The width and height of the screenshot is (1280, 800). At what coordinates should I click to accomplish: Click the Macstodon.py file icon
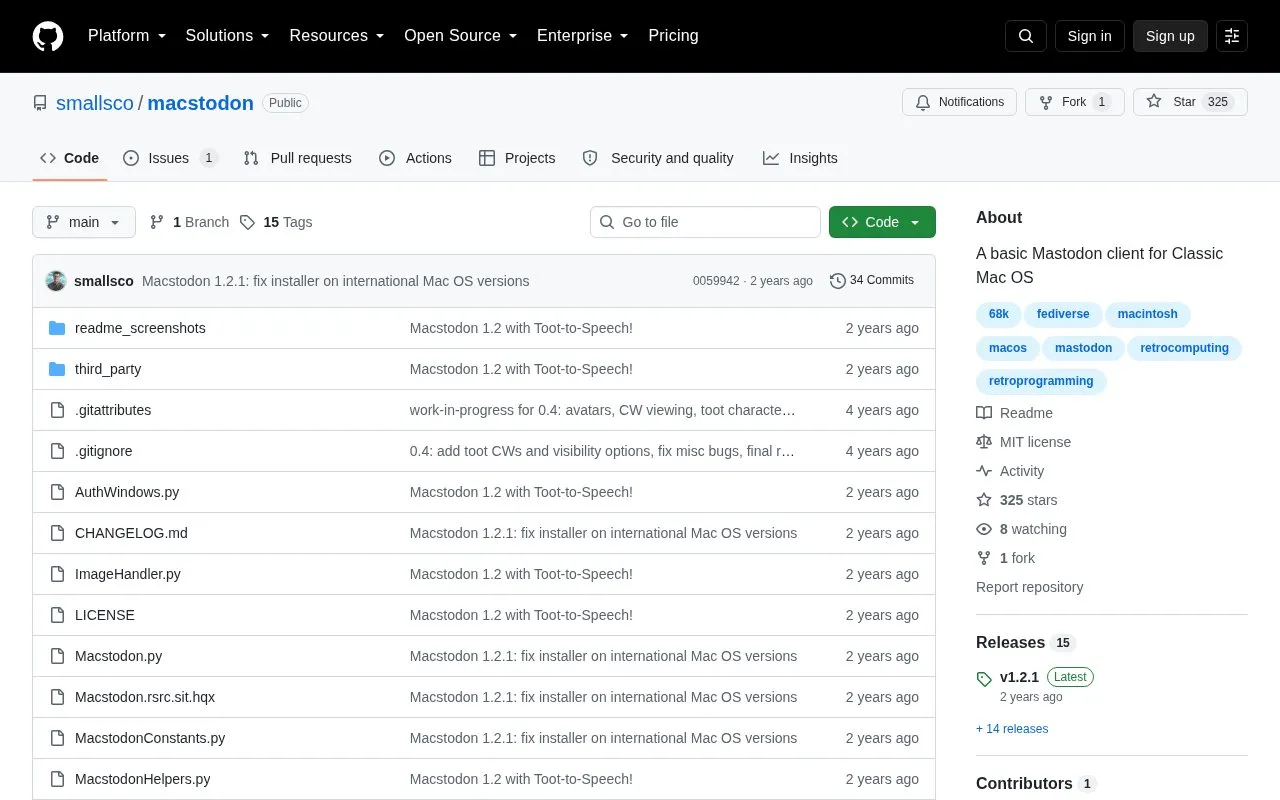click(57, 656)
